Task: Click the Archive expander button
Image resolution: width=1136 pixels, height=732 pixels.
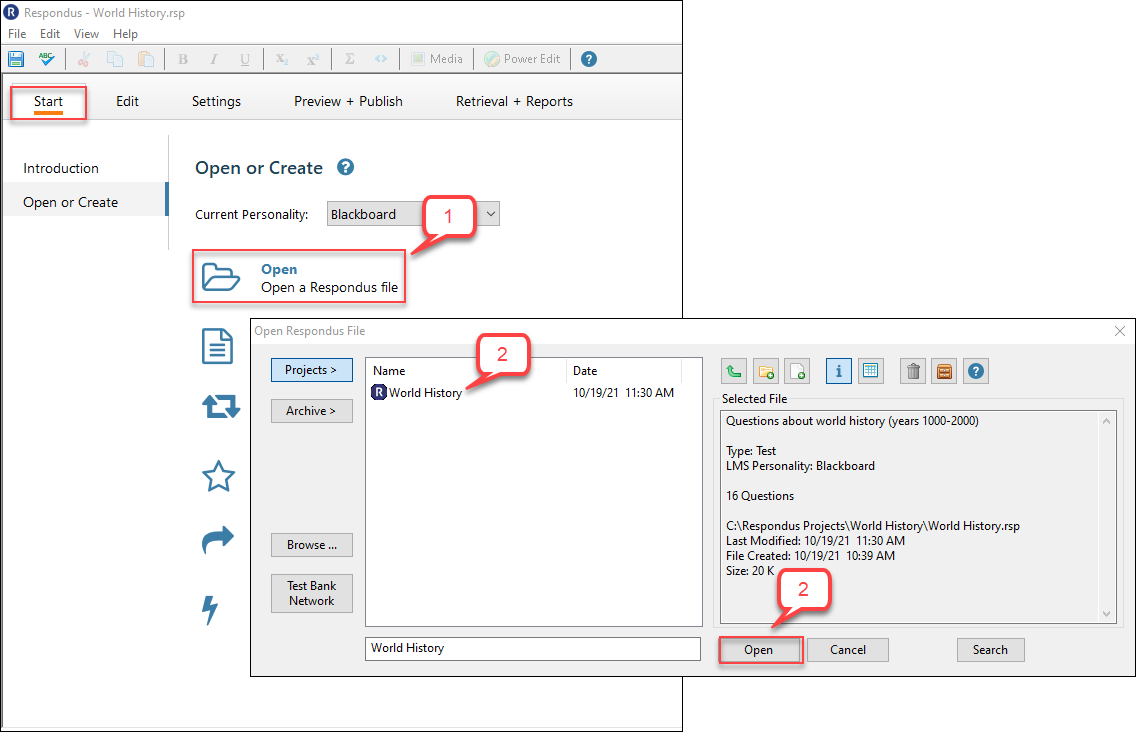Action: 311,410
